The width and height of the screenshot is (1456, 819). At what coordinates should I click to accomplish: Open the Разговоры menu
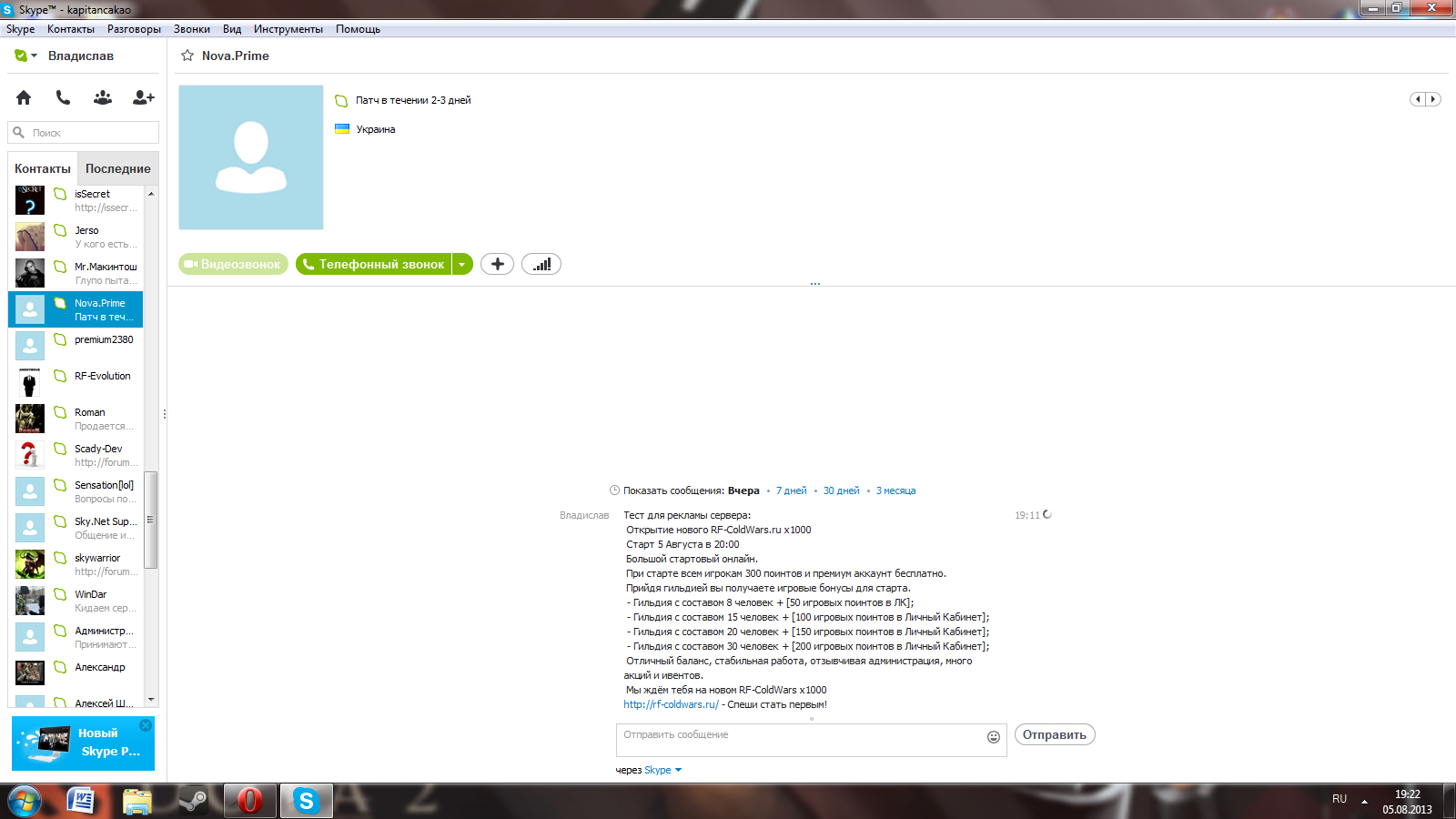coord(134,29)
